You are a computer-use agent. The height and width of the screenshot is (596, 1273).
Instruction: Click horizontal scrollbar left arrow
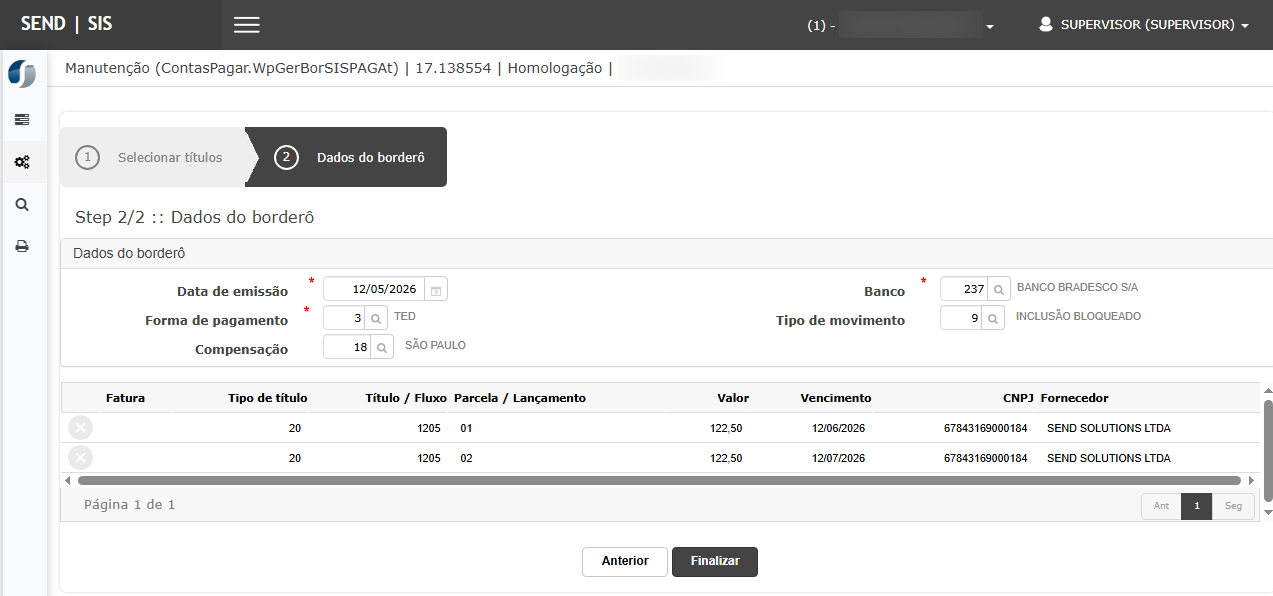(68, 481)
